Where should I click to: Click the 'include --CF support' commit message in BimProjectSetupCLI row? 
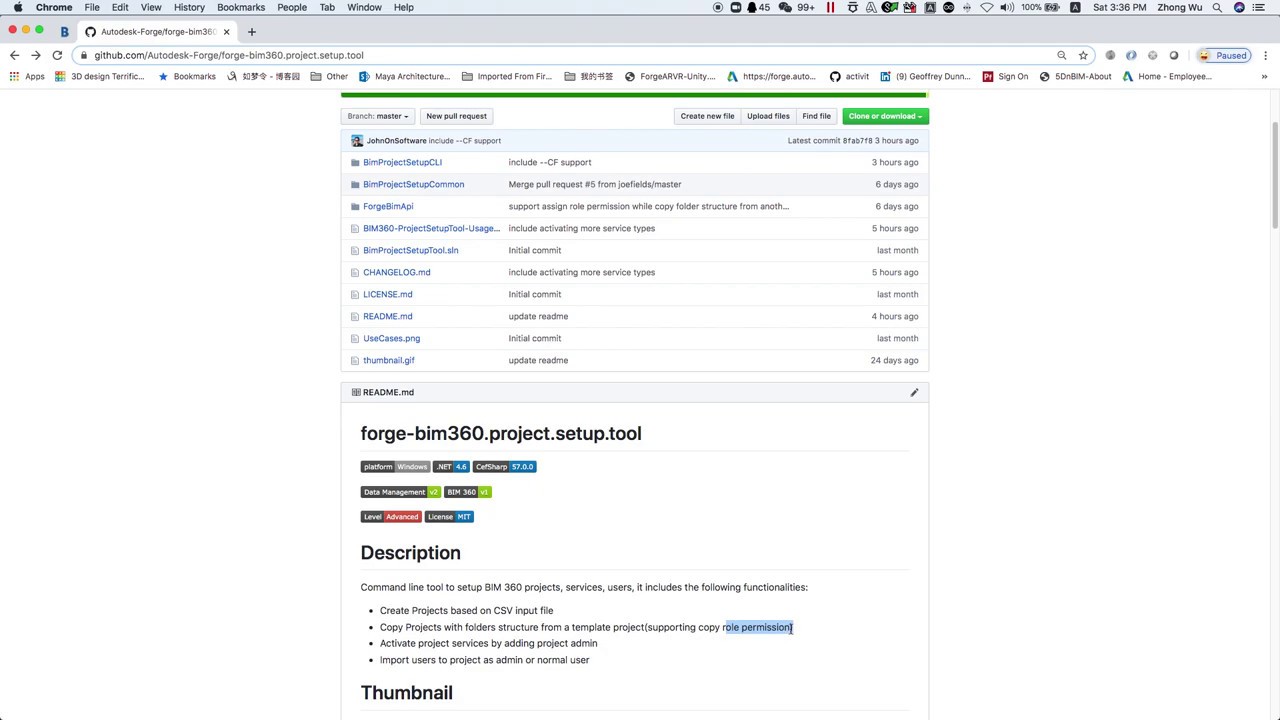click(x=549, y=162)
